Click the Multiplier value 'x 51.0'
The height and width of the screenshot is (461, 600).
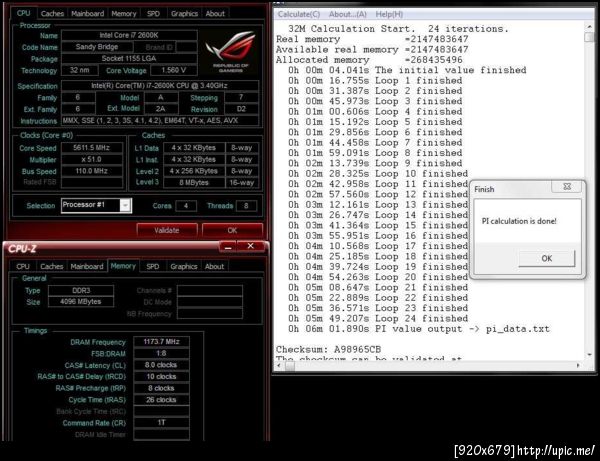tap(91, 160)
